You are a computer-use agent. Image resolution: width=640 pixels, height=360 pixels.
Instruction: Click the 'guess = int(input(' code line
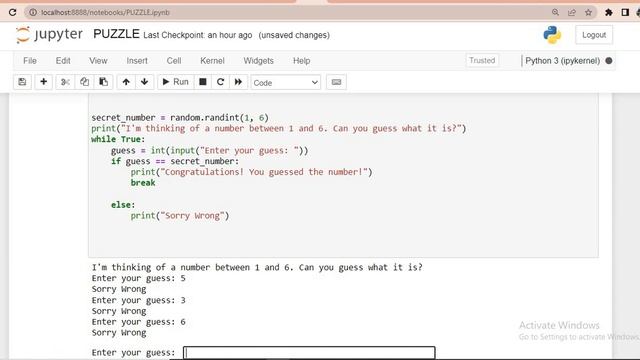[210, 150]
